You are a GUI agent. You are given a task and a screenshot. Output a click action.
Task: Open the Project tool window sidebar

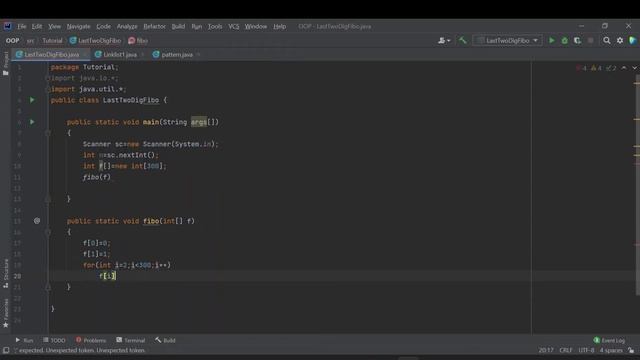[x=6, y=63]
